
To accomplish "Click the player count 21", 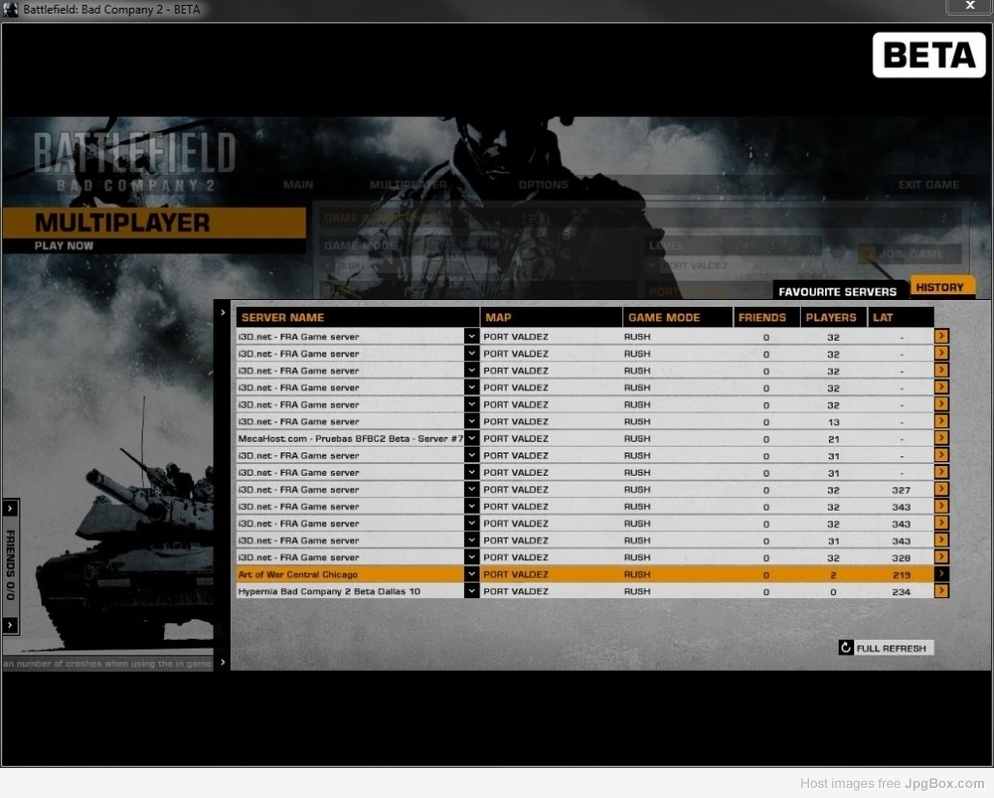I will (x=833, y=439).
